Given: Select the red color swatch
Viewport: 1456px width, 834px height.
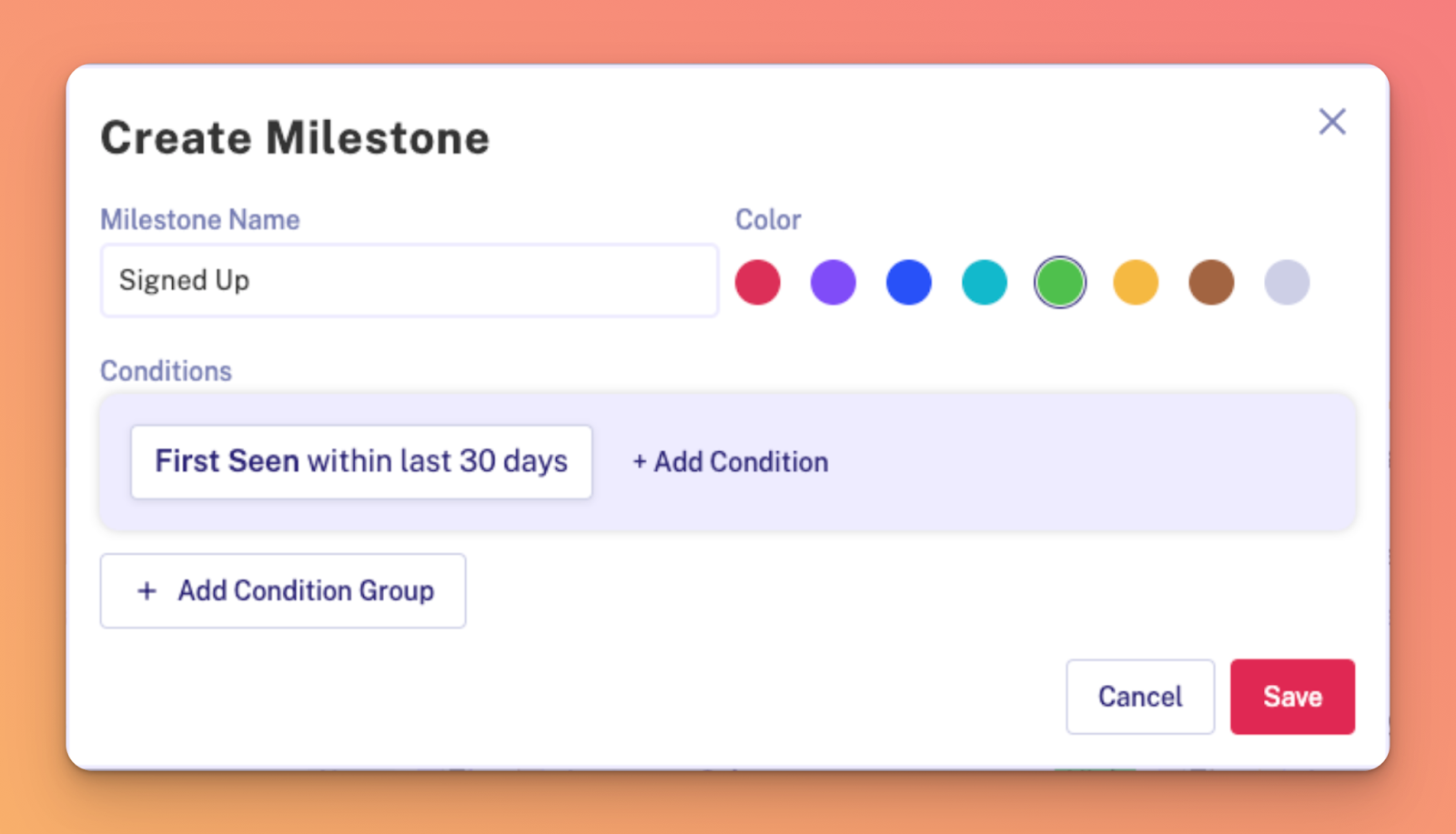Looking at the screenshot, I should pos(758,282).
